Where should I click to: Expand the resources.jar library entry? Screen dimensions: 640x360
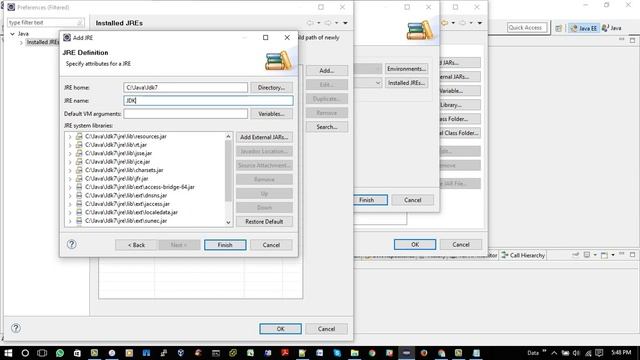(x=70, y=137)
